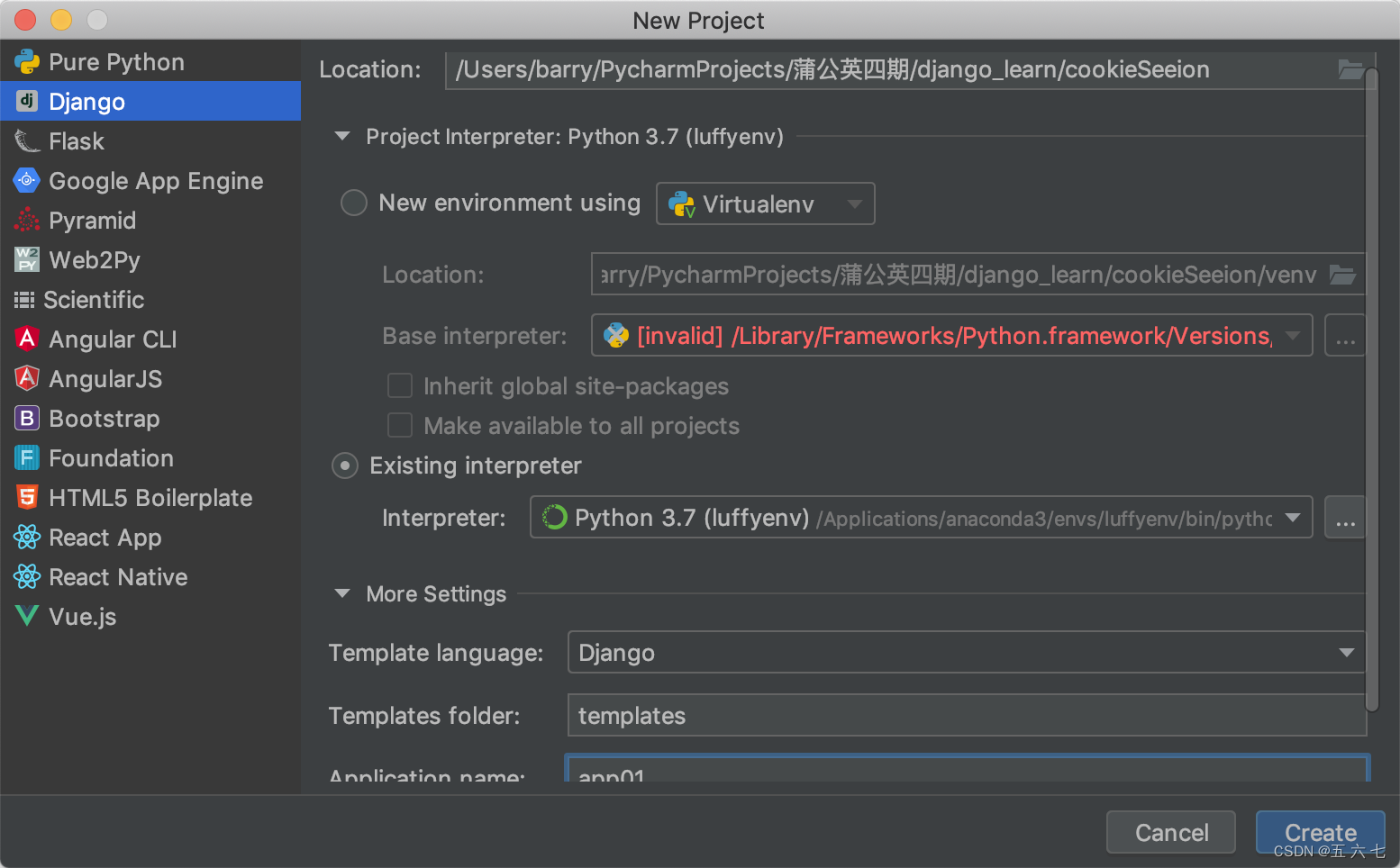Select New environment using radio button
Screen dimensions: 1400x868
[x=354, y=203]
